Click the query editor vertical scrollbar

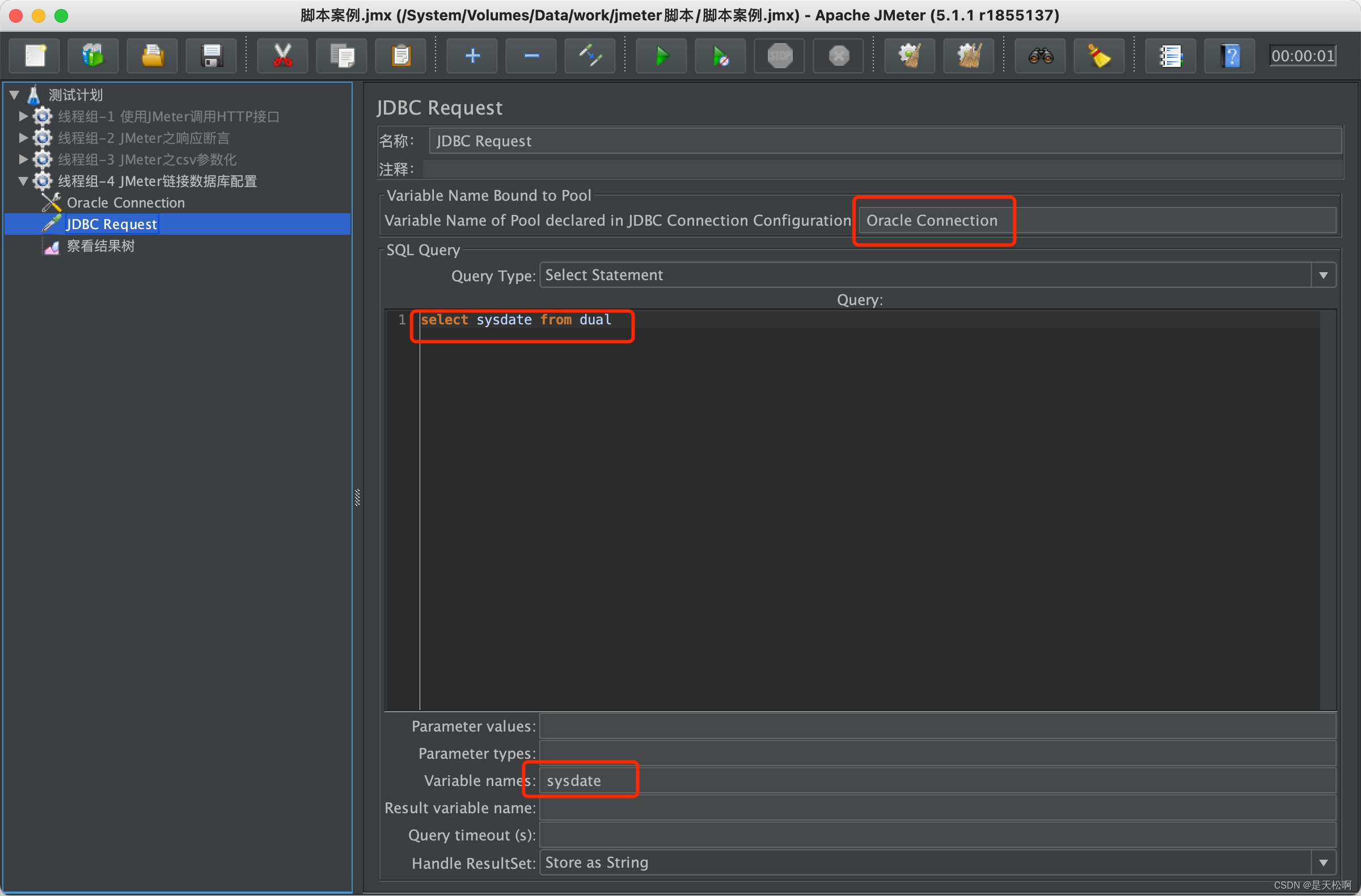pos(1328,510)
